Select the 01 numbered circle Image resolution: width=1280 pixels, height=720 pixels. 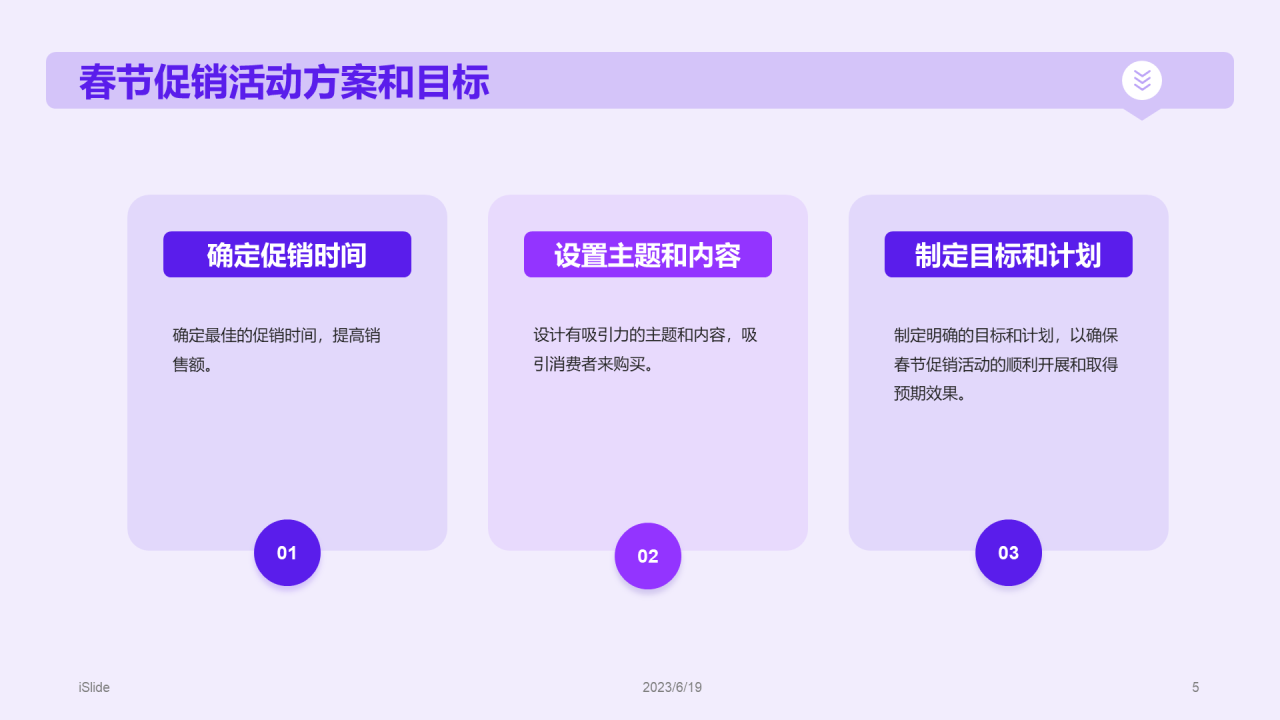pyautogui.click(x=287, y=552)
